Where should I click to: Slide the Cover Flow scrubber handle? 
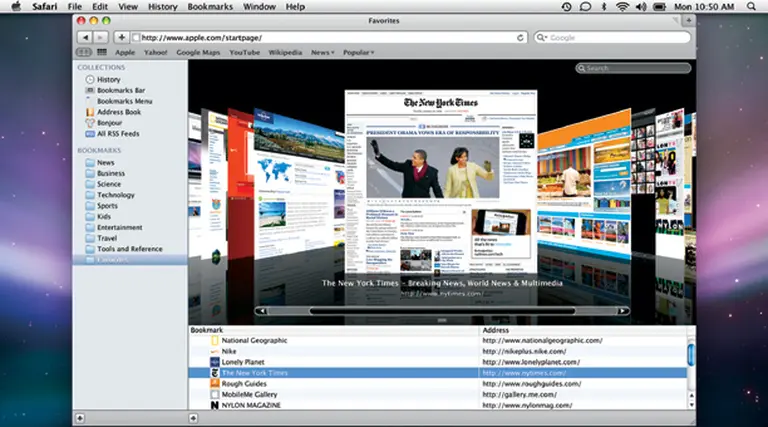pos(442,311)
